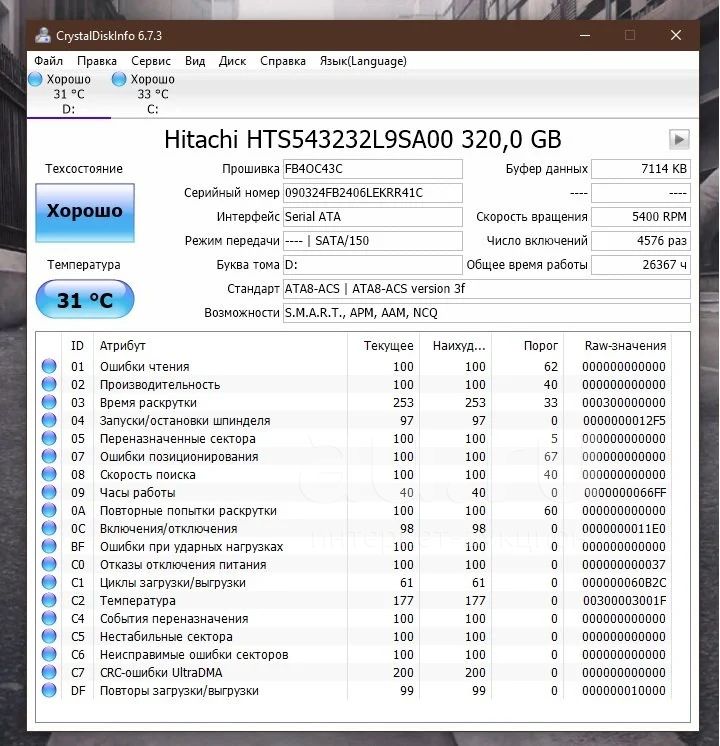The width and height of the screenshot is (720, 746).
Task: Select the Часы работы attribute text
Action: click(x=137, y=493)
